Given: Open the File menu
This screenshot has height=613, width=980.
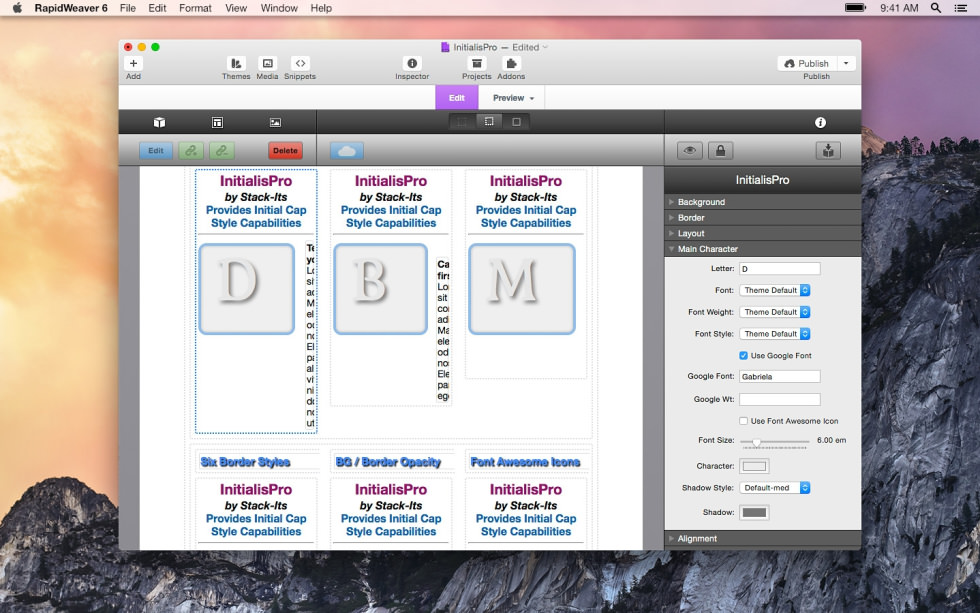Looking at the screenshot, I should pyautogui.click(x=128, y=8).
